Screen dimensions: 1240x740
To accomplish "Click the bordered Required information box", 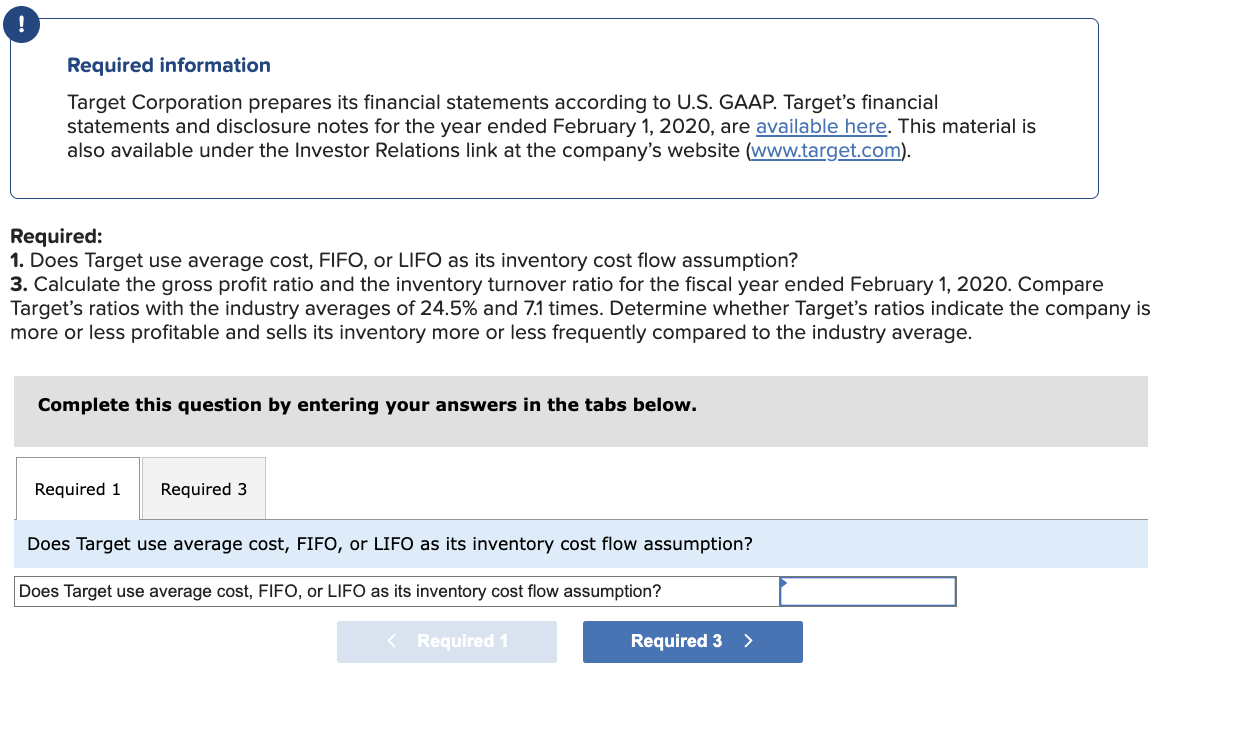I will pos(554,108).
